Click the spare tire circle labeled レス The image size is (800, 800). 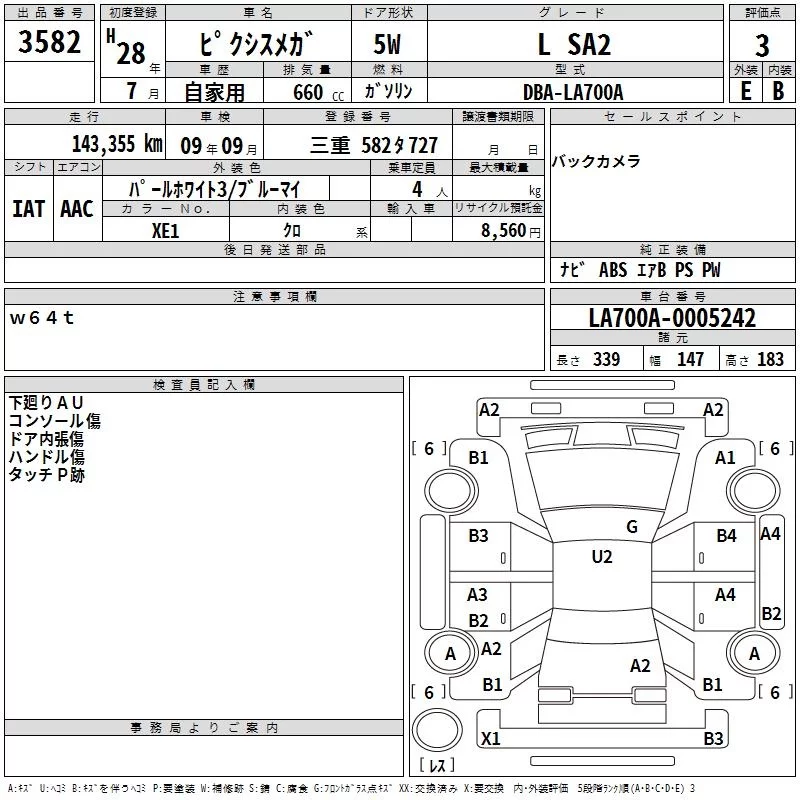(x=438, y=735)
